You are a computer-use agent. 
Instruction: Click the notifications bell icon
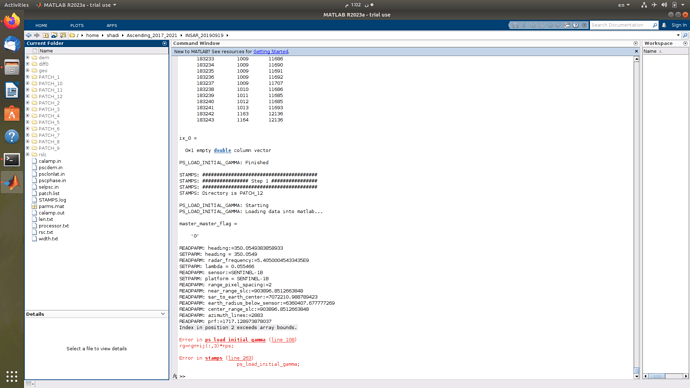(x=664, y=25)
